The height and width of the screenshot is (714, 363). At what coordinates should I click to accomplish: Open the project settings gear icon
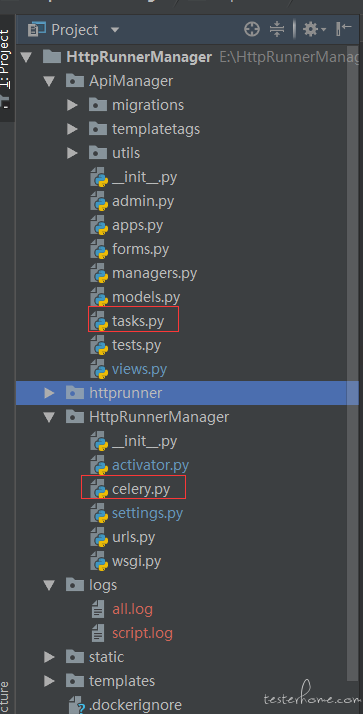pos(312,30)
